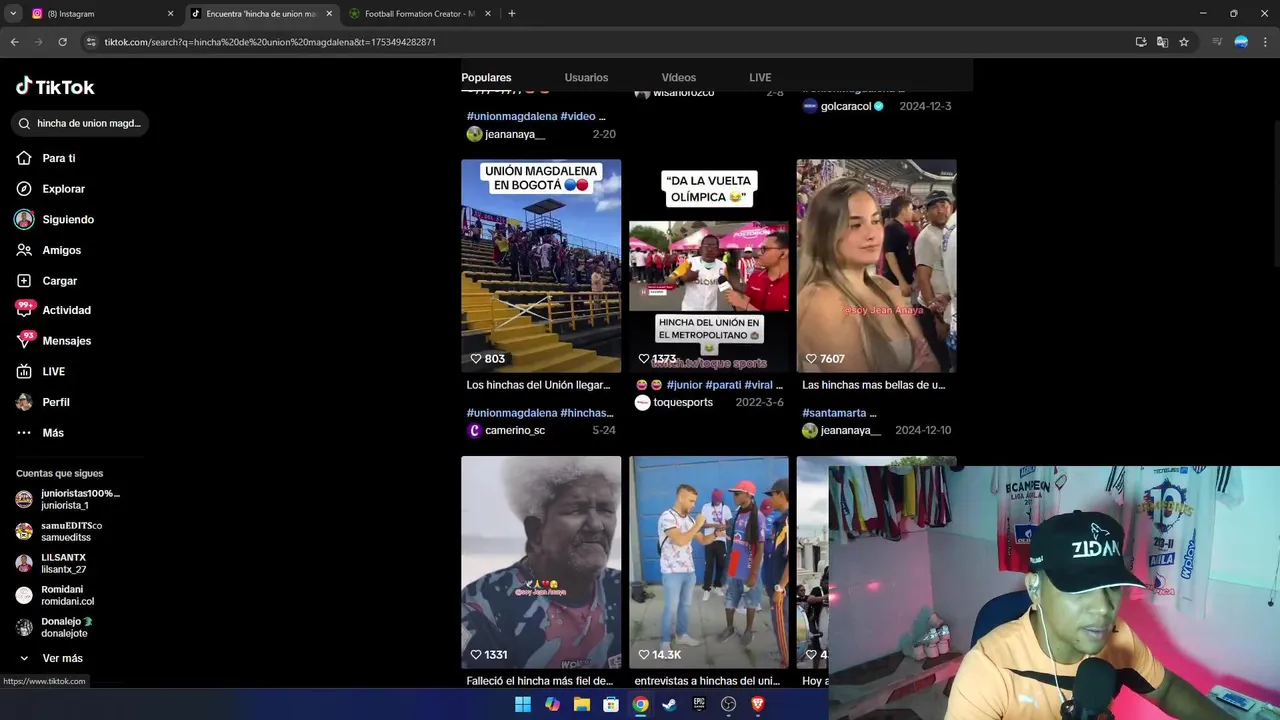The image size is (1280, 720).
Task: Open OBS Studio from taskbar
Action: tap(729, 704)
